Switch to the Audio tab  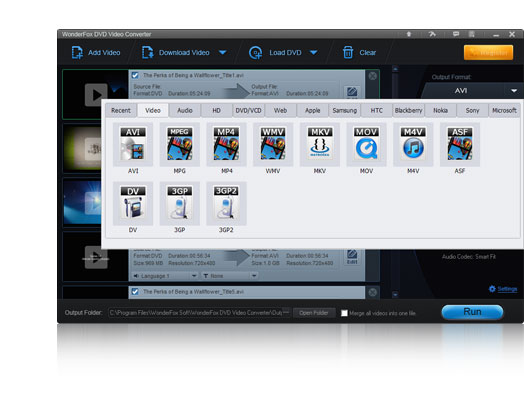tap(185, 111)
